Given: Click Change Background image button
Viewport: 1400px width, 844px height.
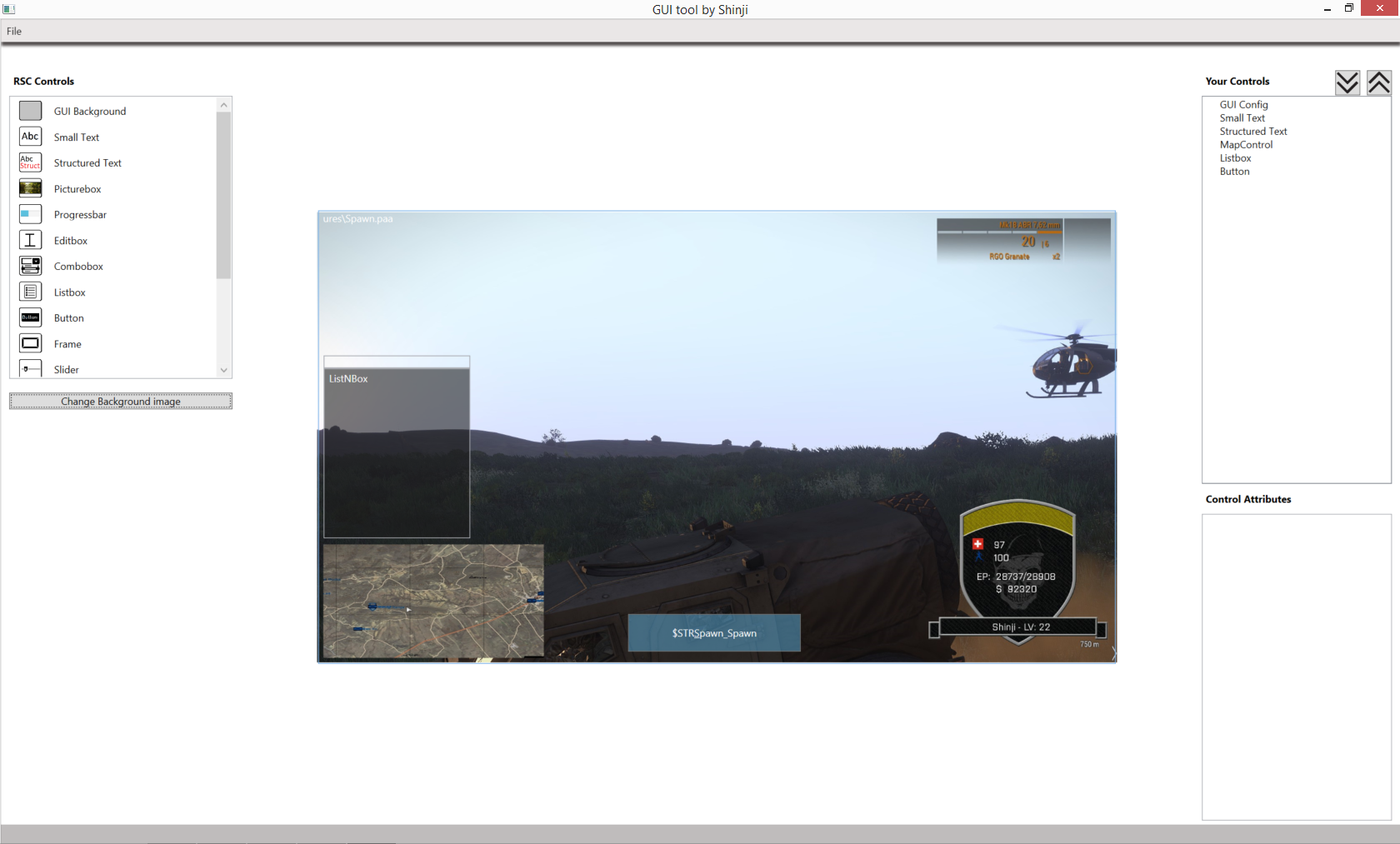Looking at the screenshot, I should (x=121, y=402).
